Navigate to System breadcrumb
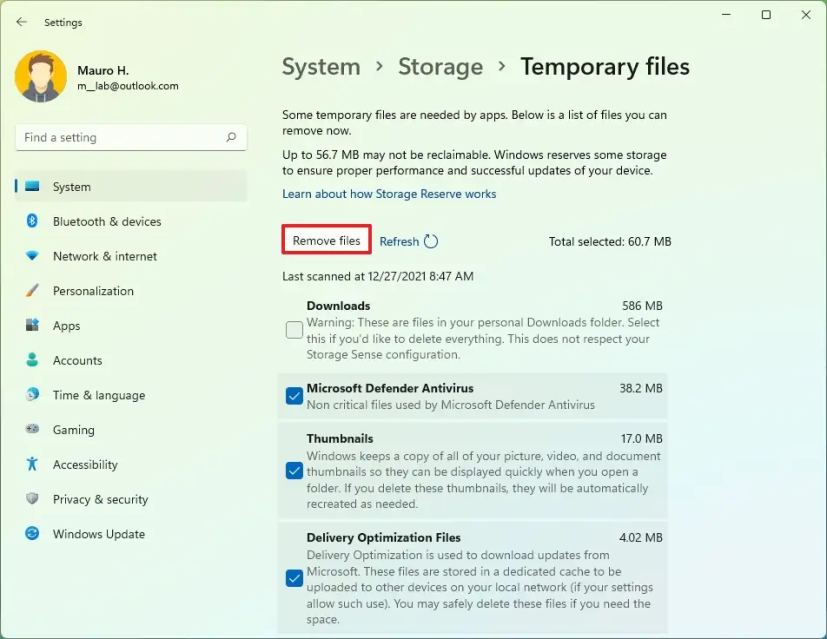The image size is (827, 639). pos(321,67)
